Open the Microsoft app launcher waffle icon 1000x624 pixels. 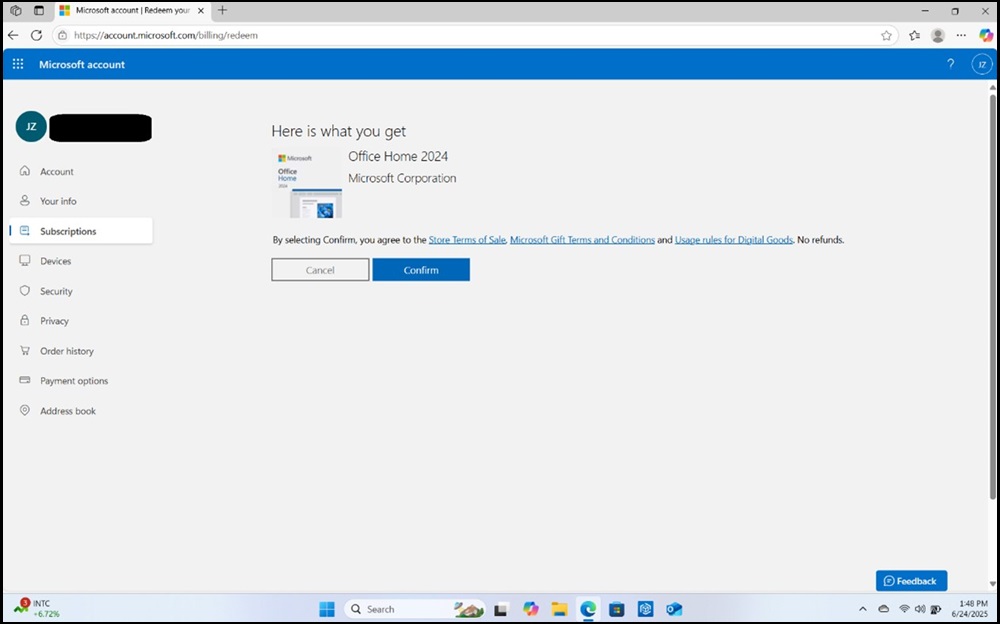tap(17, 64)
